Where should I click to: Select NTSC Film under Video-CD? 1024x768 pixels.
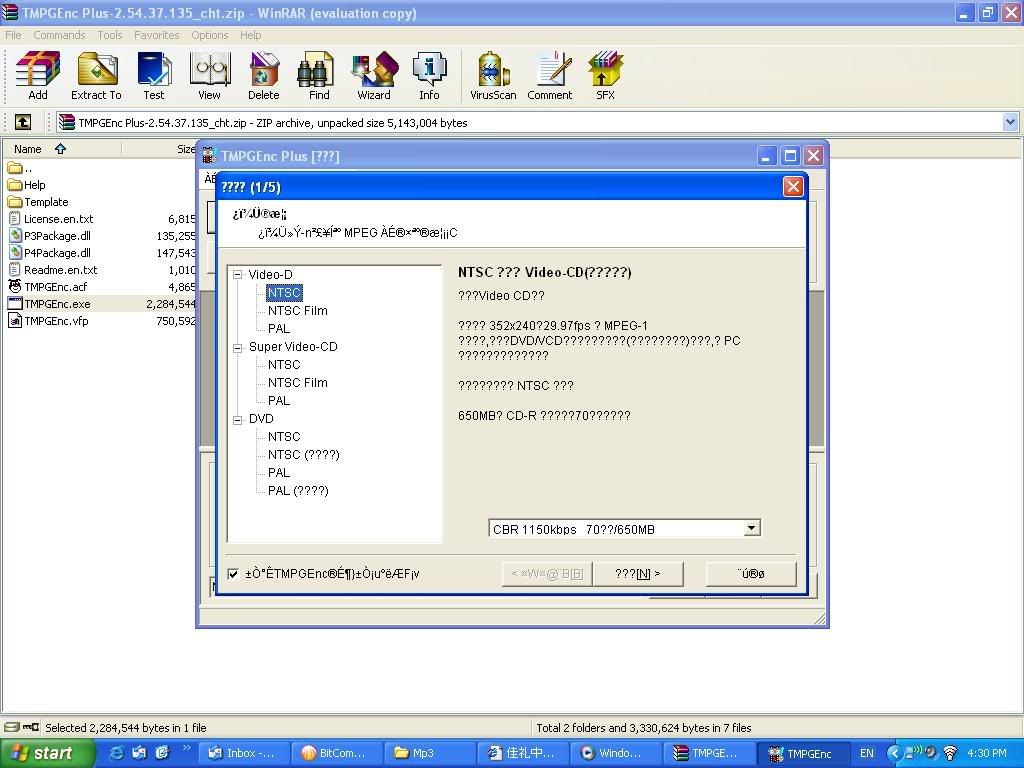297,311
